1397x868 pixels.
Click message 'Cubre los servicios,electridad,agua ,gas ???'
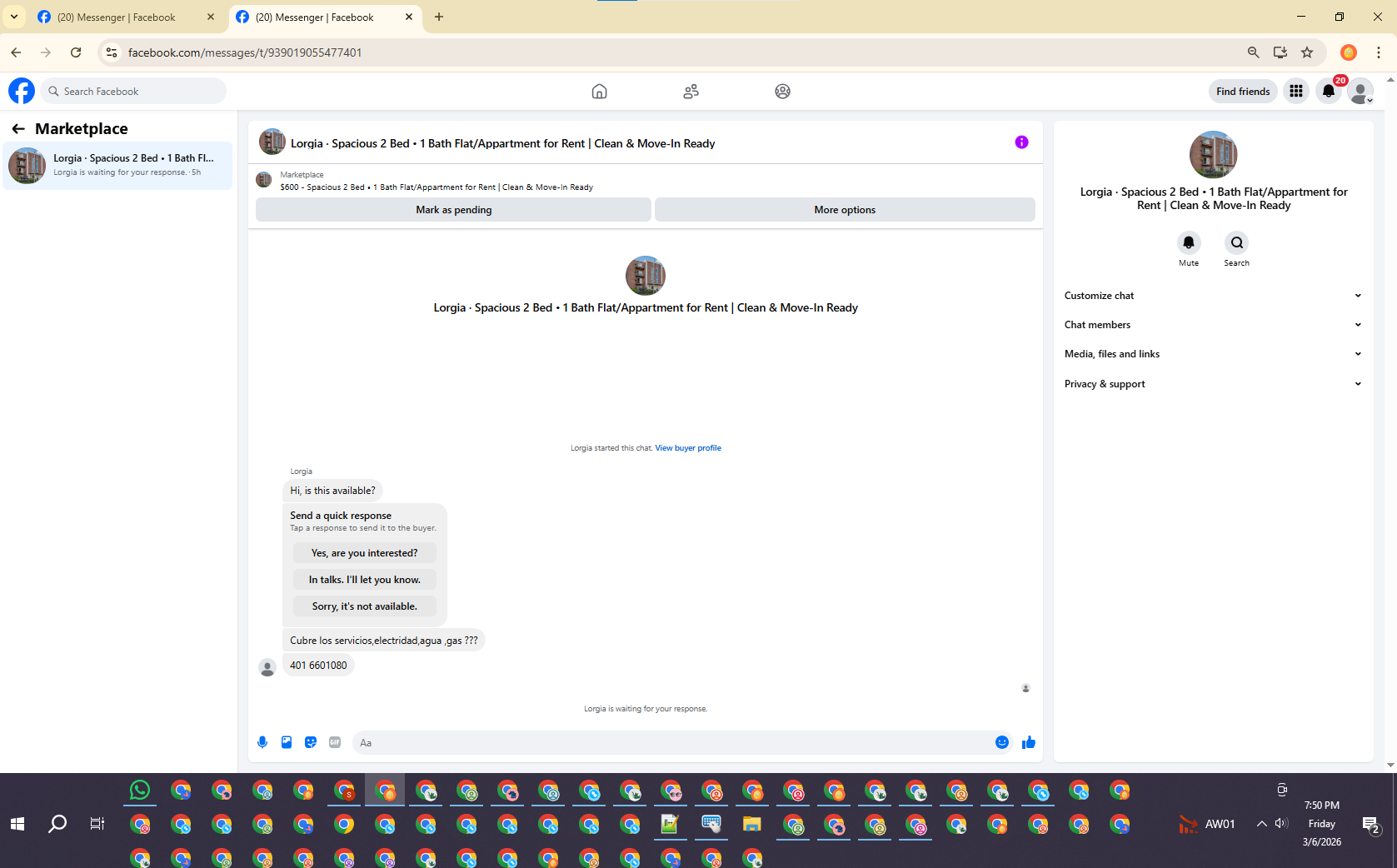[384, 641]
